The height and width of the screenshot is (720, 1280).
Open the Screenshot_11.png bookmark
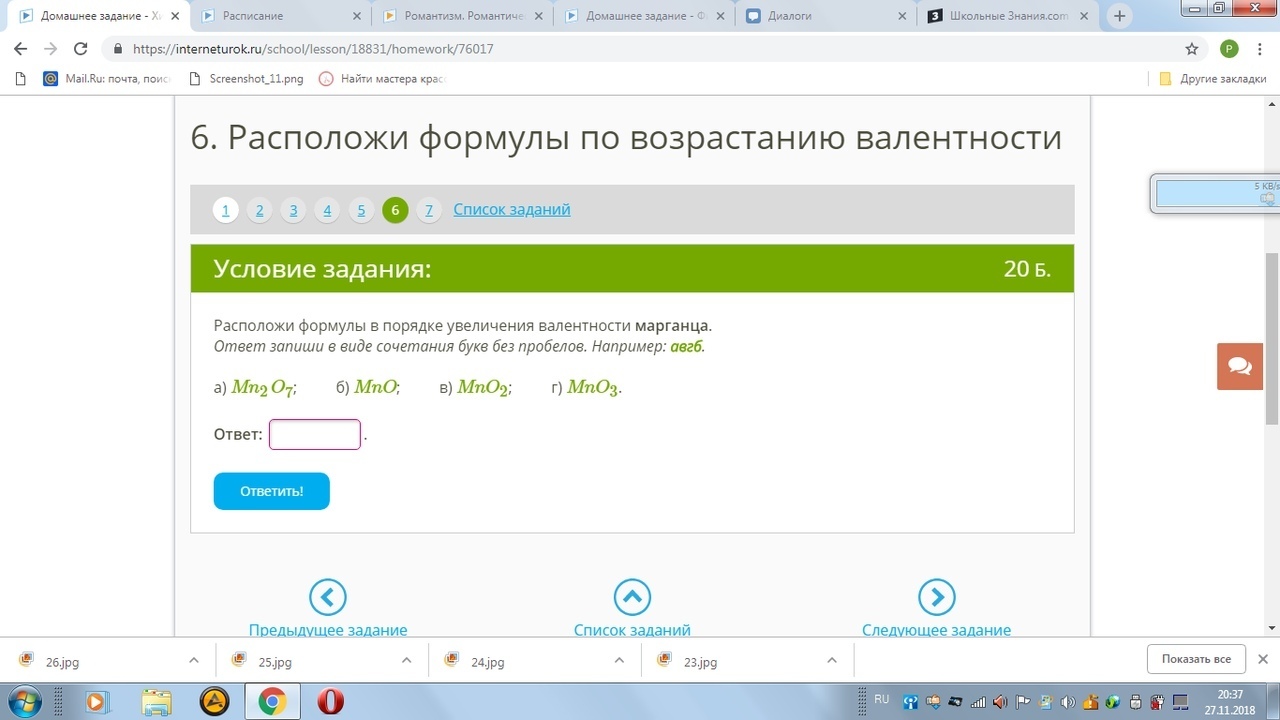[x=247, y=79]
